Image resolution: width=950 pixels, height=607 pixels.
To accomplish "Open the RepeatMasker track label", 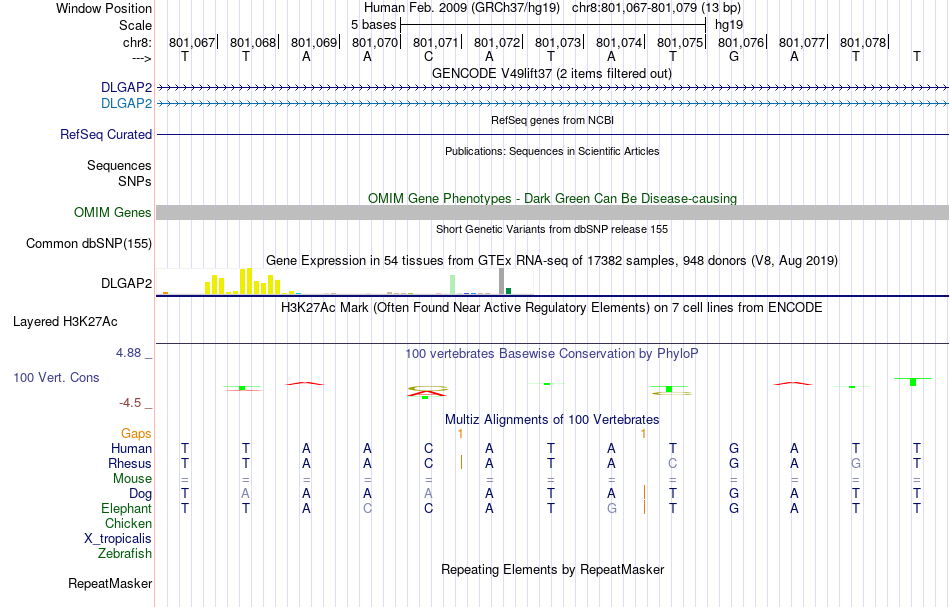I will [x=110, y=584].
